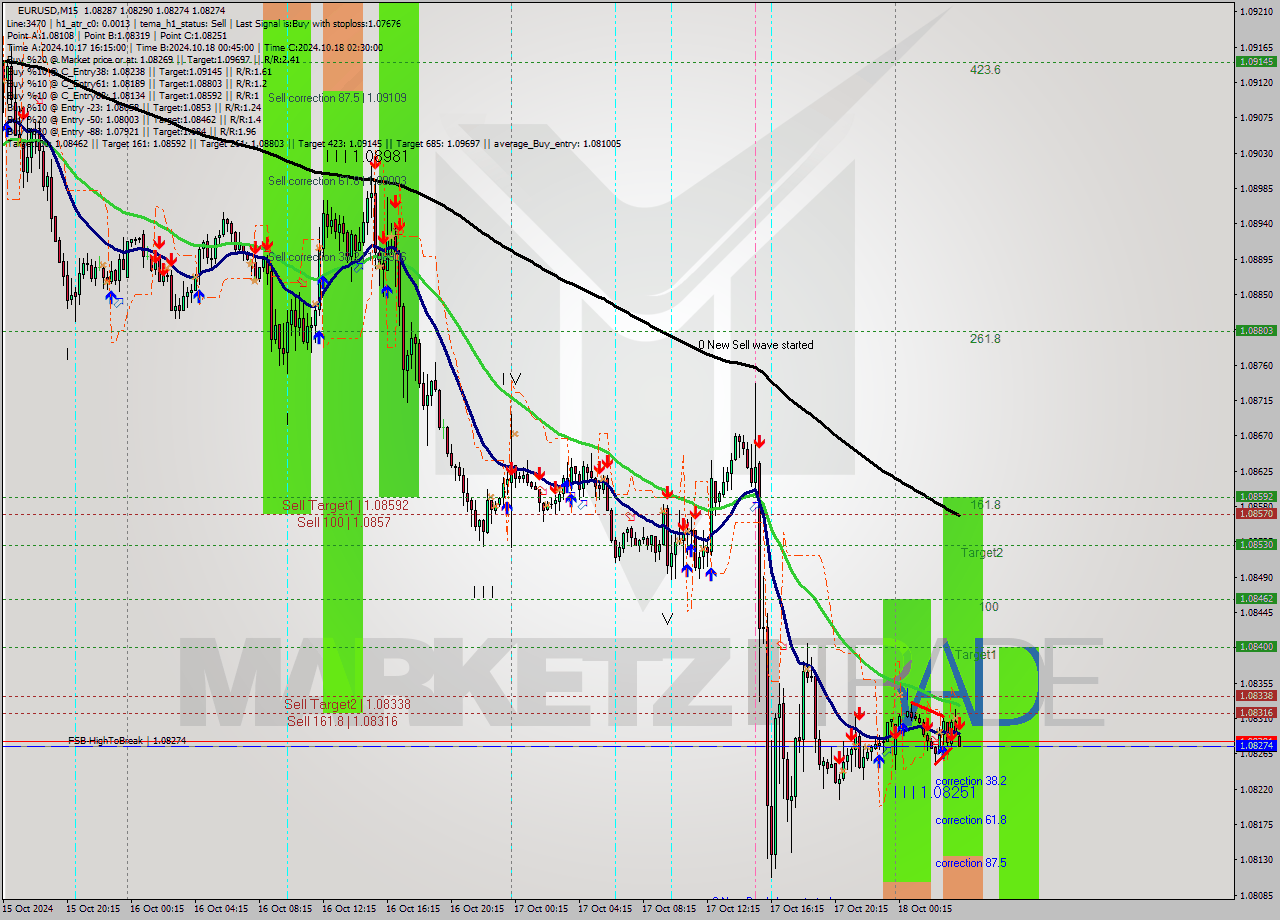Click the green 1.08803 price tag

click(x=1257, y=330)
